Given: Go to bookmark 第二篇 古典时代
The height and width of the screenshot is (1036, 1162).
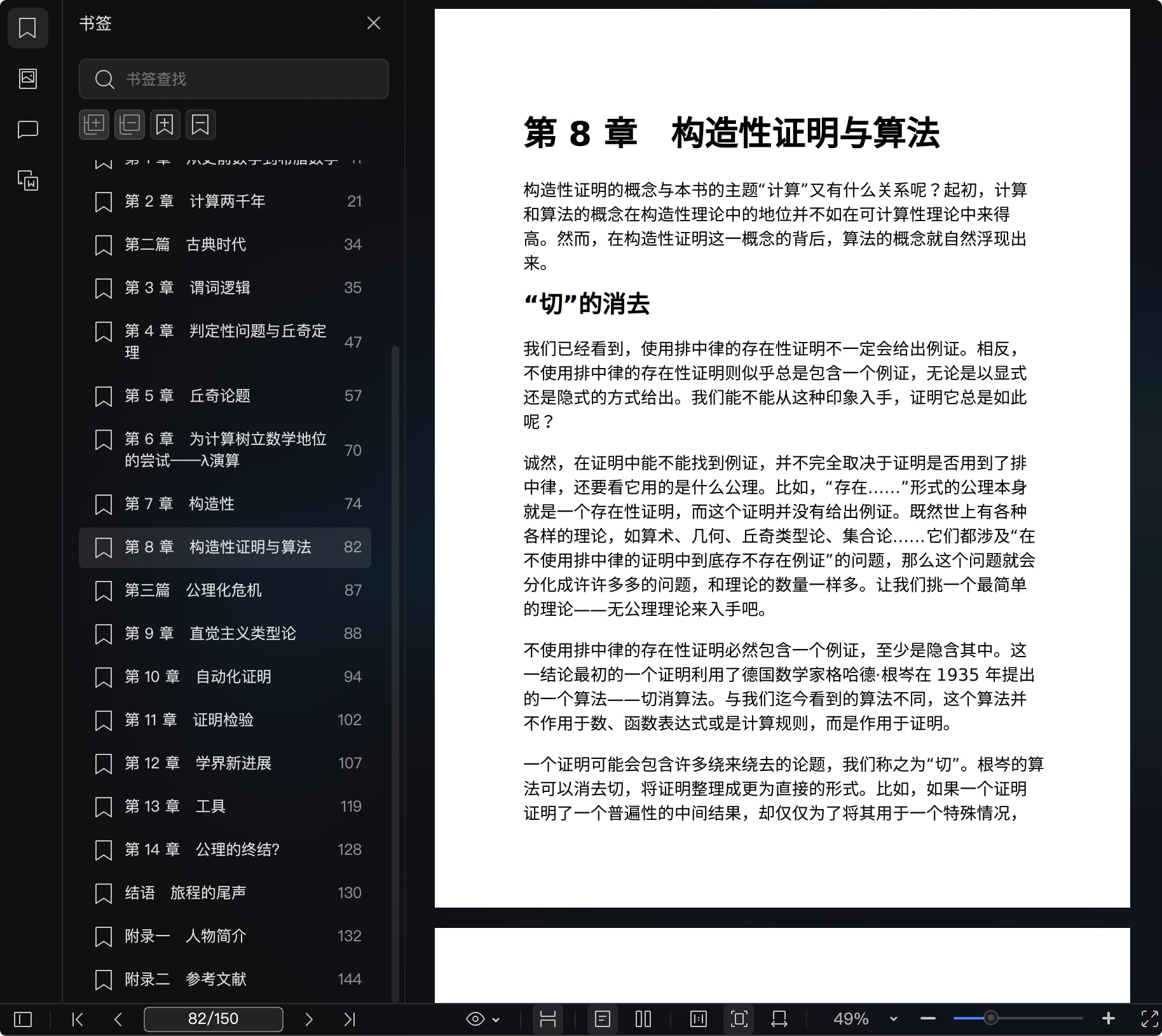Looking at the screenshot, I should click(225, 245).
